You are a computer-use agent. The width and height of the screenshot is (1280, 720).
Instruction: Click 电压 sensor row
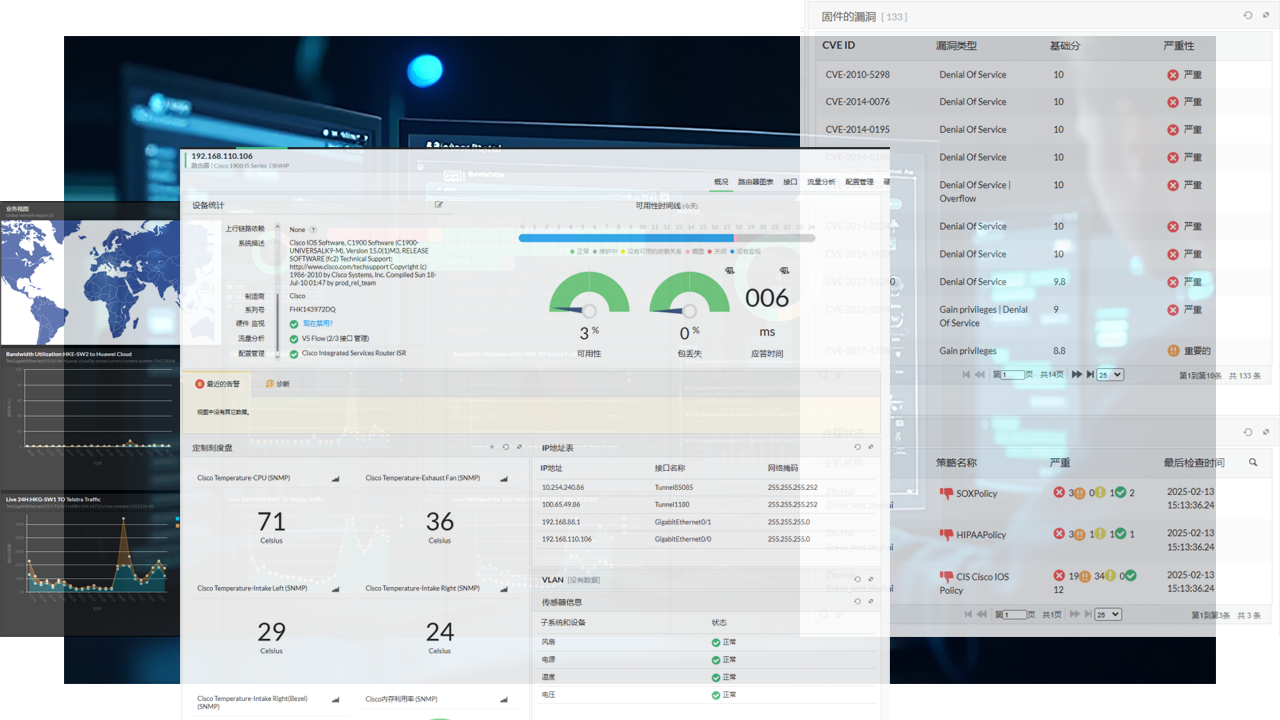click(707, 694)
